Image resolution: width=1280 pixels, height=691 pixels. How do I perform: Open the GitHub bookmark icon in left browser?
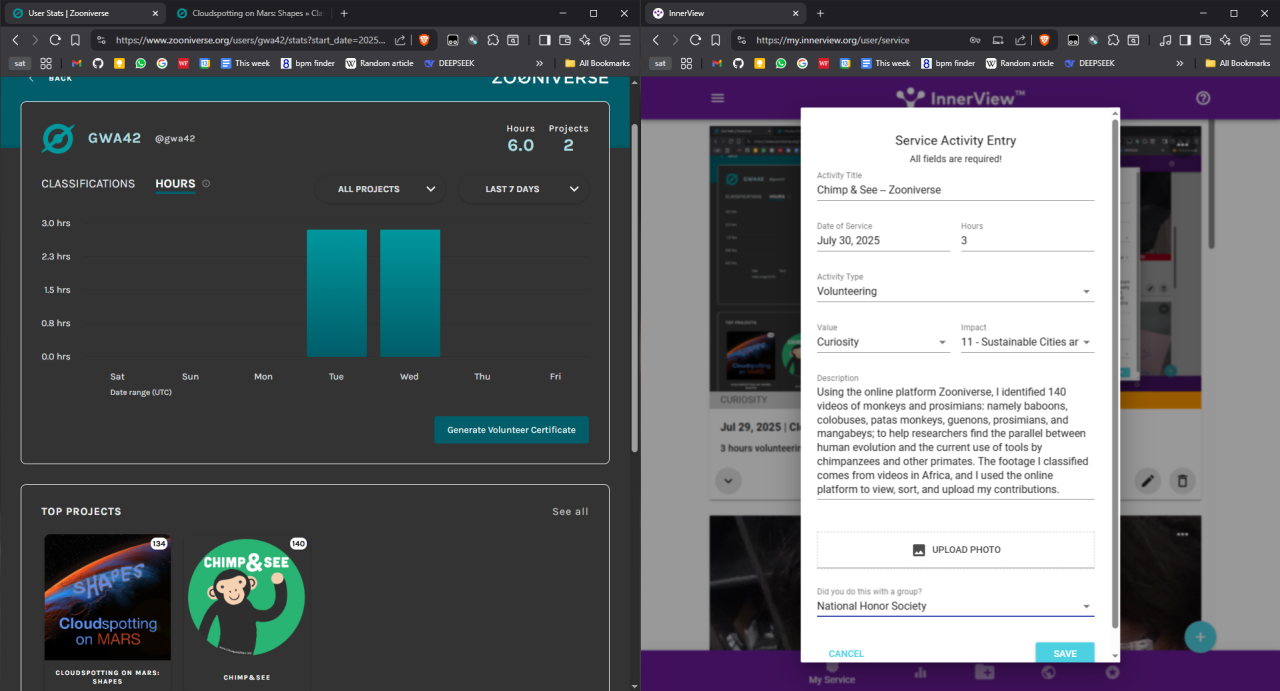98,63
